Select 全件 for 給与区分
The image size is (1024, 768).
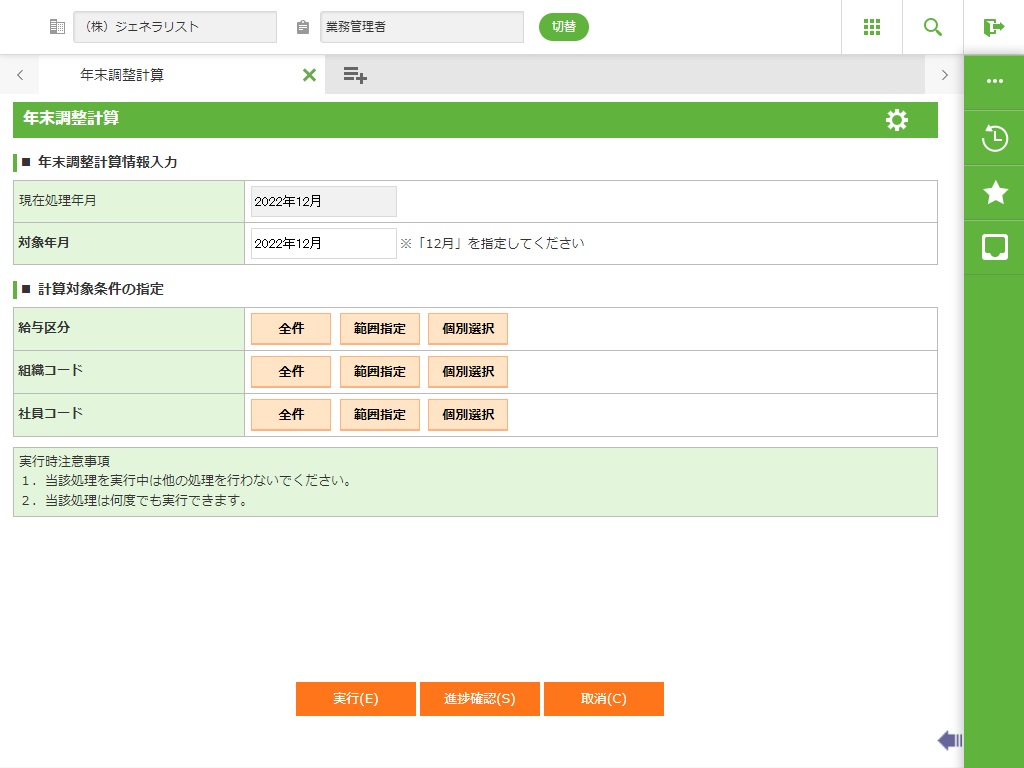pyautogui.click(x=291, y=329)
